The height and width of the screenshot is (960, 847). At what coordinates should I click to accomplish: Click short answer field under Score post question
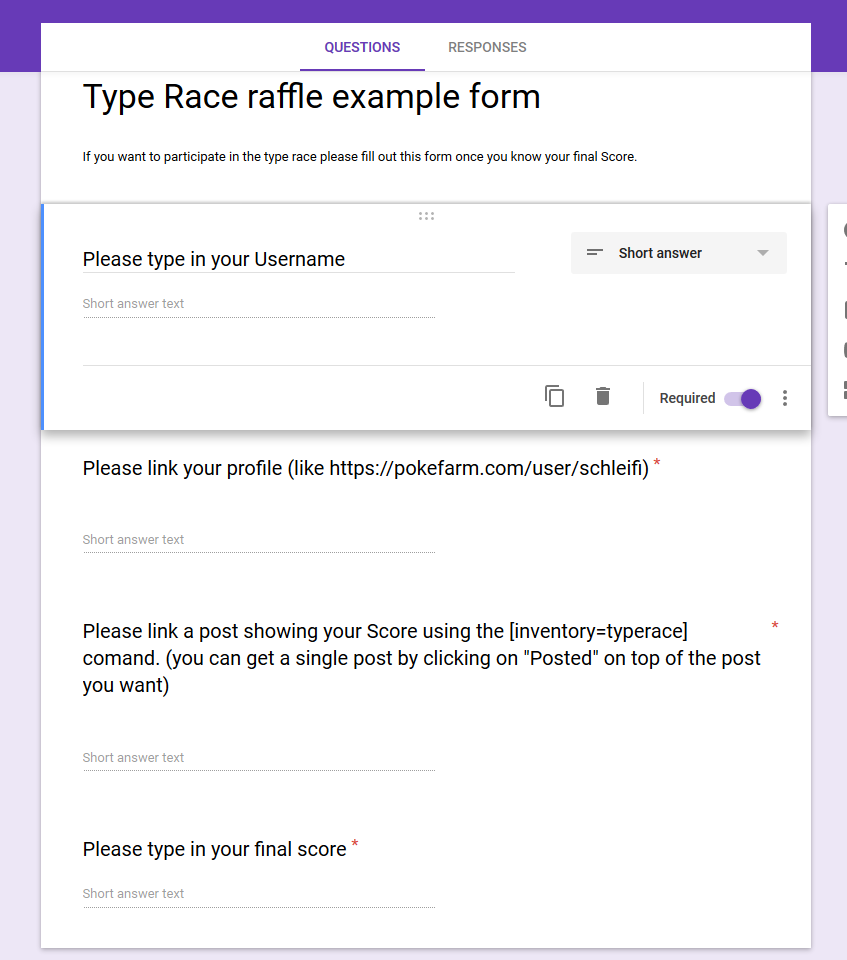click(x=258, y=758)
